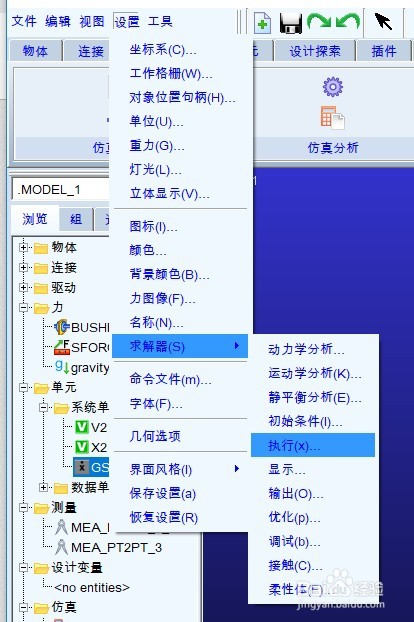Screen dimensions: 414x622
Task: Select the SFOR single force item
Action: tap(82, 347)
